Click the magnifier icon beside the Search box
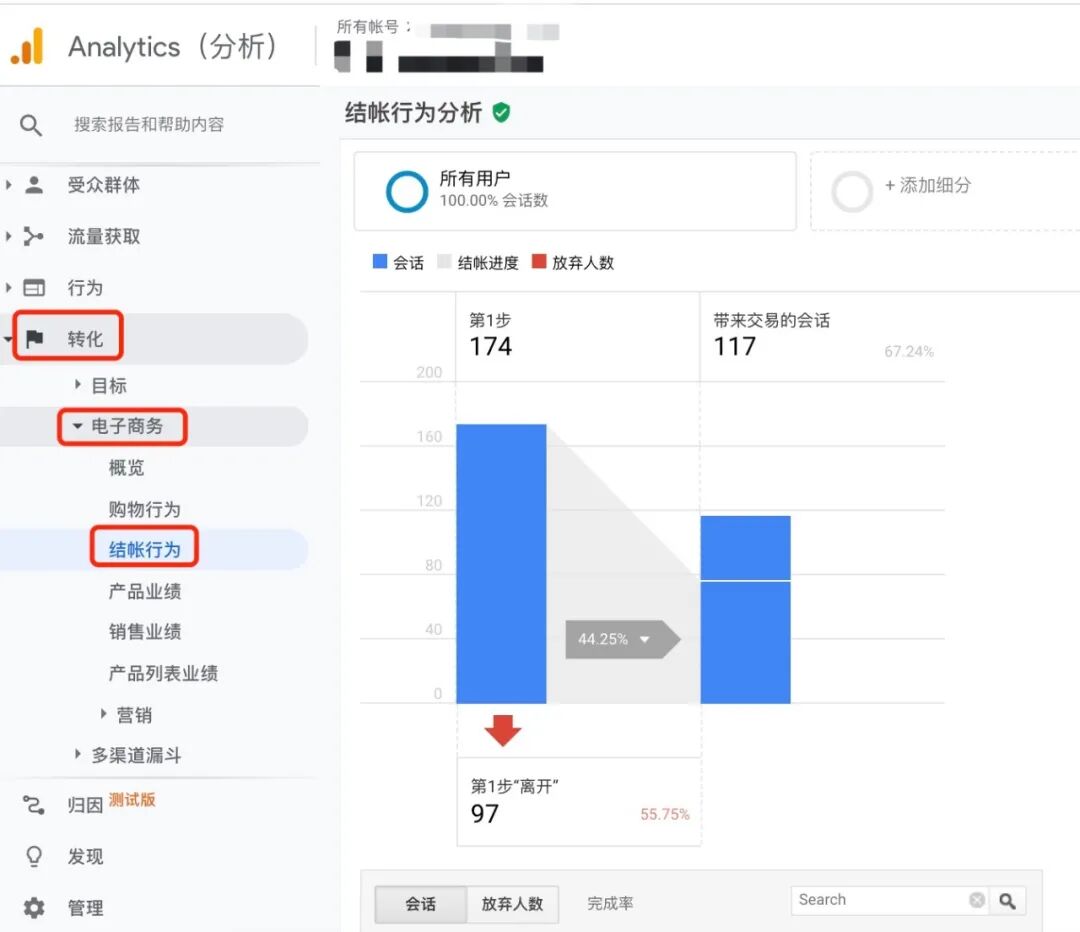This screenshot has width=1080, height=932. [1009, 900]
